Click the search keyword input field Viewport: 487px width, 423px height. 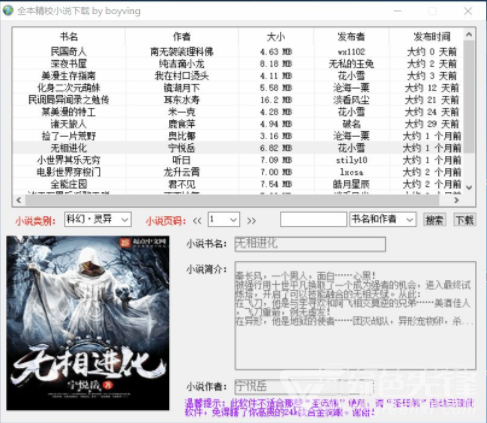pyautogui.click(x=313, y=220)
